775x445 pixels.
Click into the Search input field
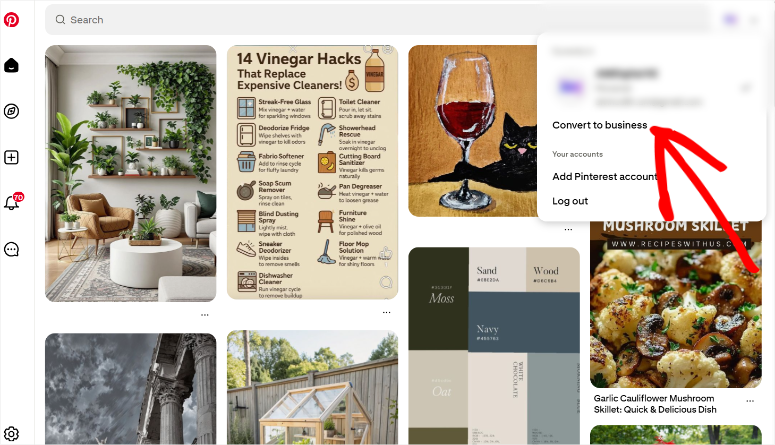(x=378, y=20)
